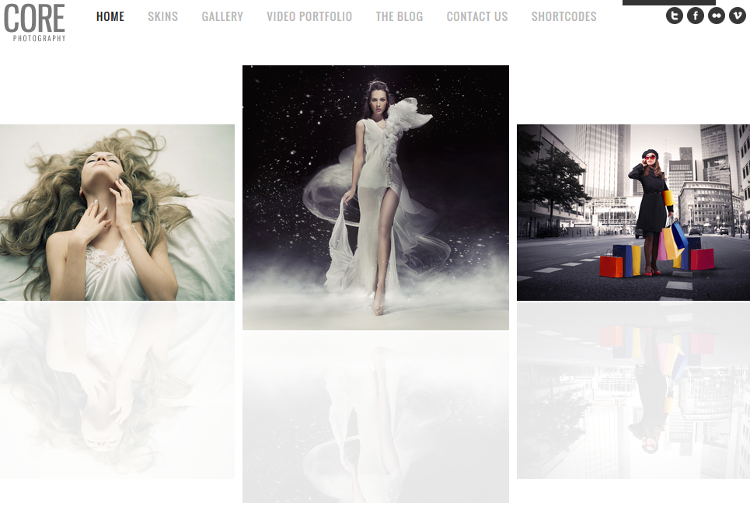Go to the Home menu item
Viewport: 750px width, 506px height.
coord(110,17)
